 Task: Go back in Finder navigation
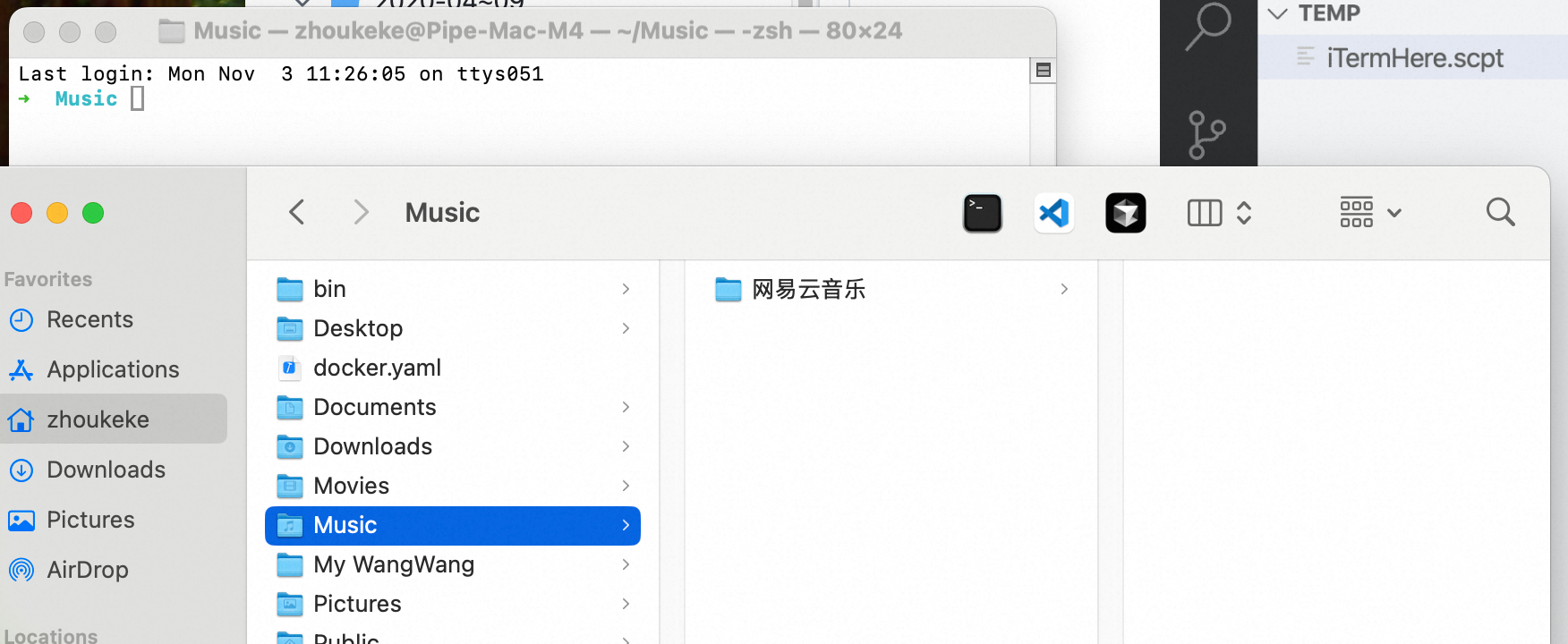pos(297,213)
